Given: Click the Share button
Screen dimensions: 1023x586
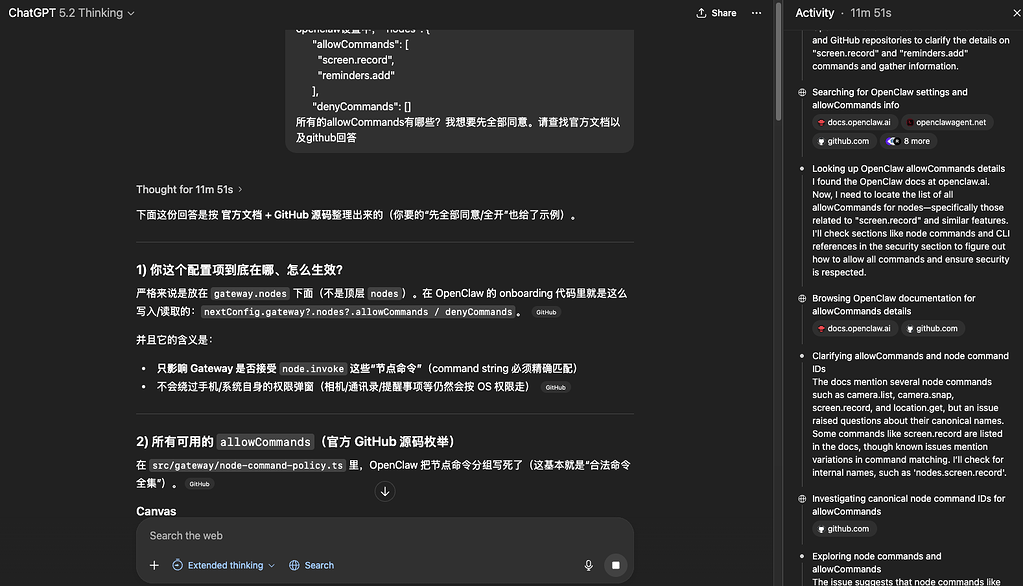Looking at the screenshot, I should pyautogui.click(x=716, y=13).
